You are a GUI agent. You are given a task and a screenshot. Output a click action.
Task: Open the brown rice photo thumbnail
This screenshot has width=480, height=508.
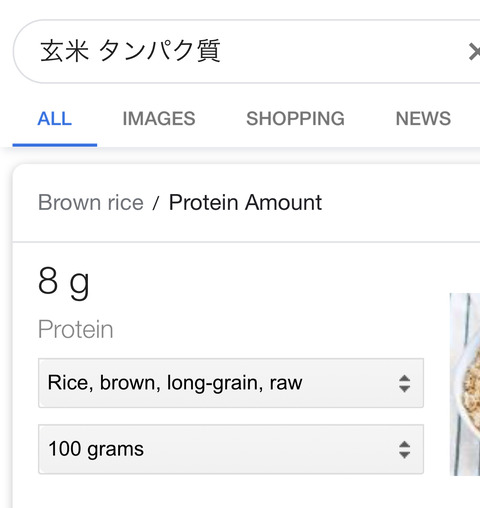click(x=465, y=384)
